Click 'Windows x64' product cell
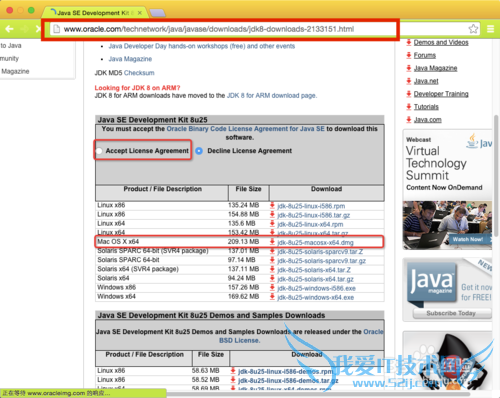 coord(116,296)
